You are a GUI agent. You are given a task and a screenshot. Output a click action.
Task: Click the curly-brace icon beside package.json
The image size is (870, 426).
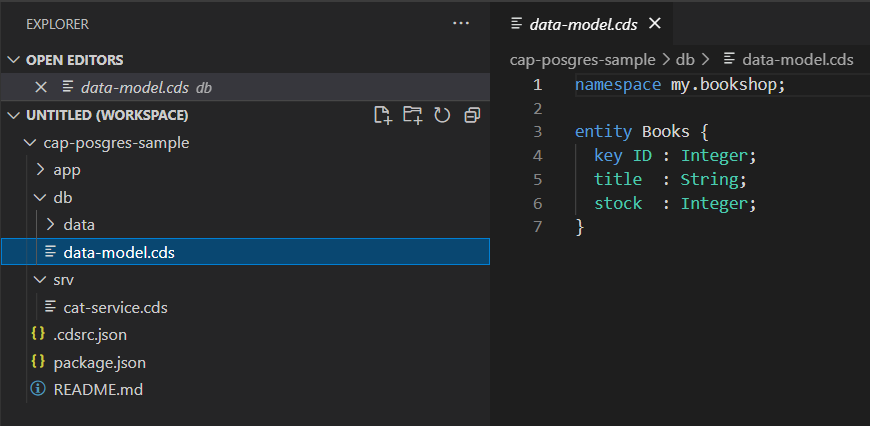[38, 362]
